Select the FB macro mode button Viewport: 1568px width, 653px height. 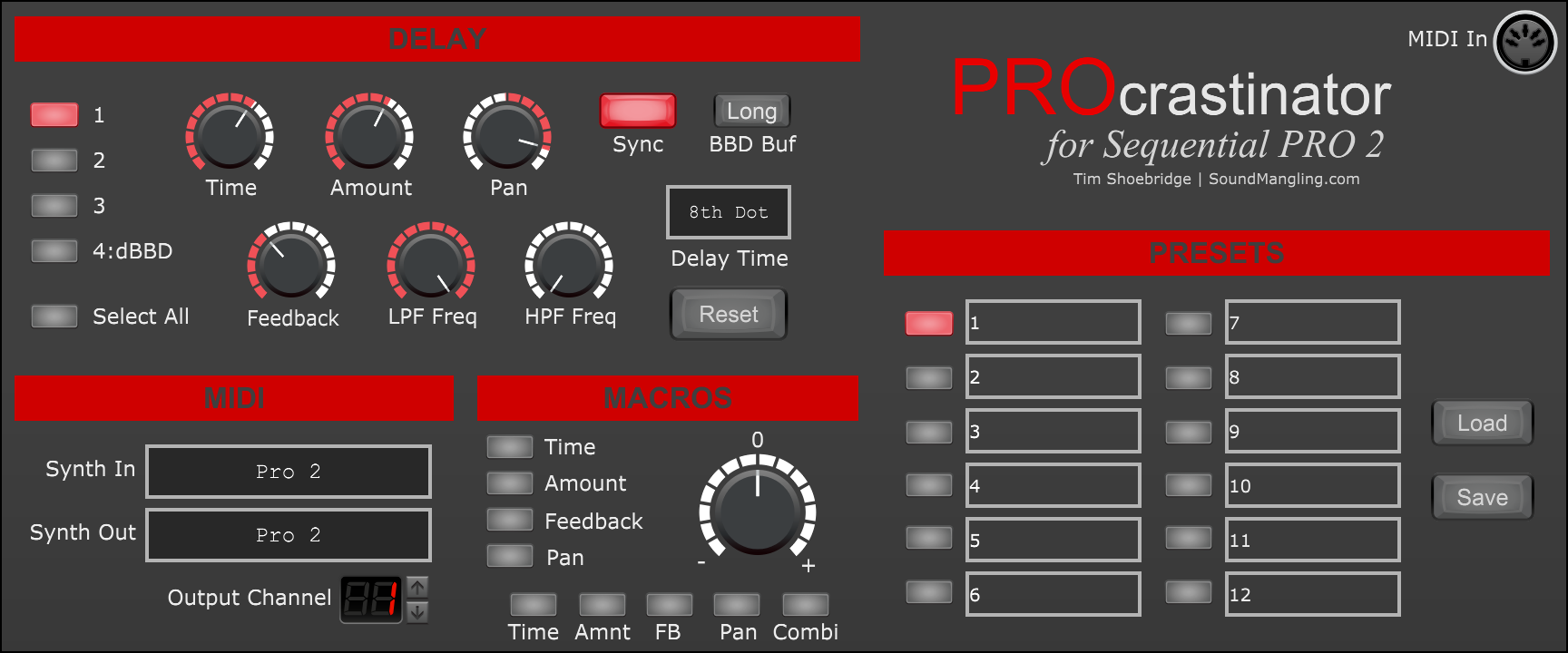point(670,604)
